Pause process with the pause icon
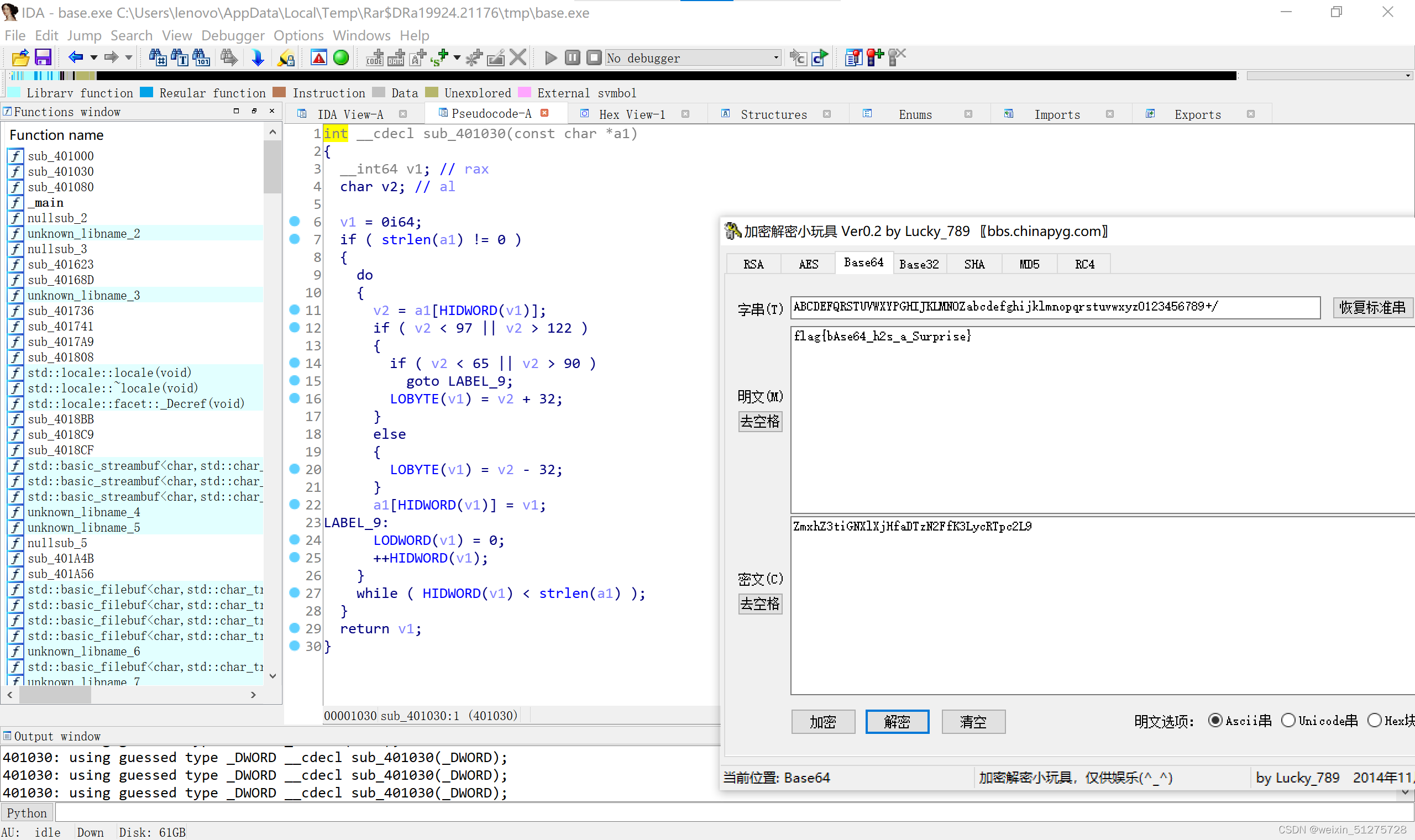This screenshot has height=840, width=1415. 572,57
